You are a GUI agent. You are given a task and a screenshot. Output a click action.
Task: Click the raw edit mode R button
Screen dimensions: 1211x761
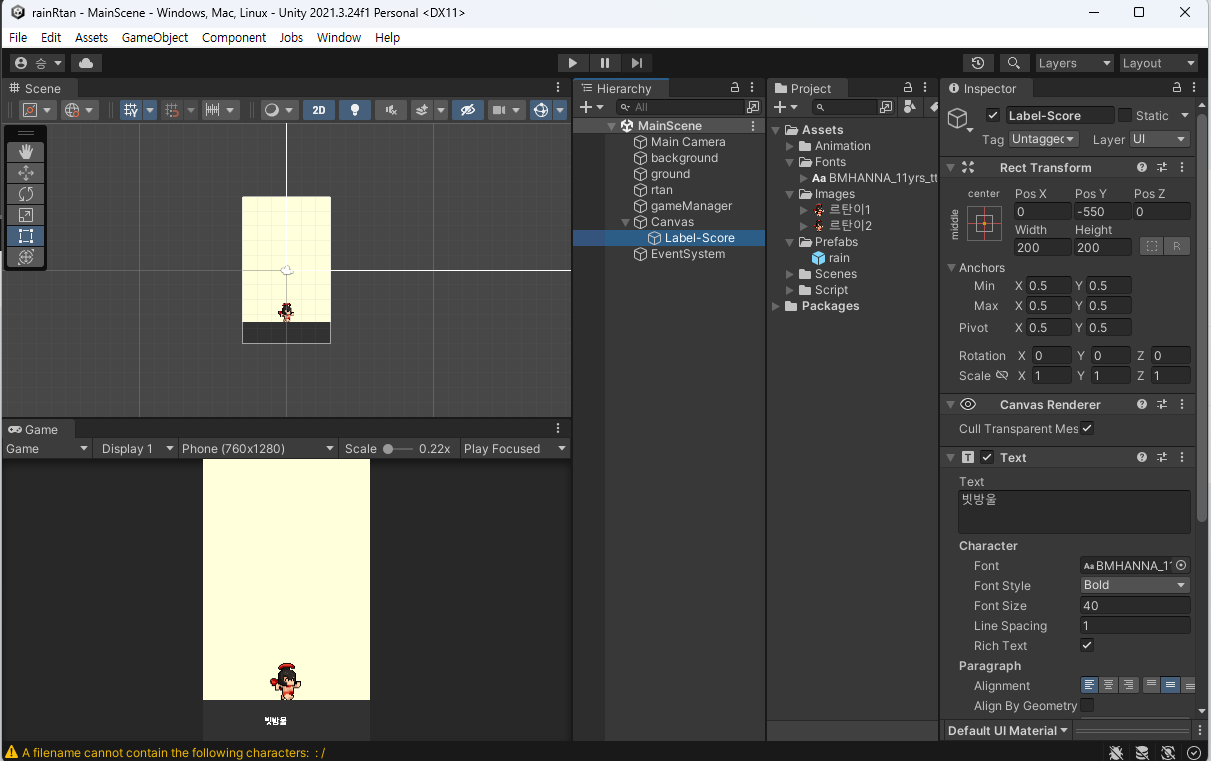[1177, 246]
